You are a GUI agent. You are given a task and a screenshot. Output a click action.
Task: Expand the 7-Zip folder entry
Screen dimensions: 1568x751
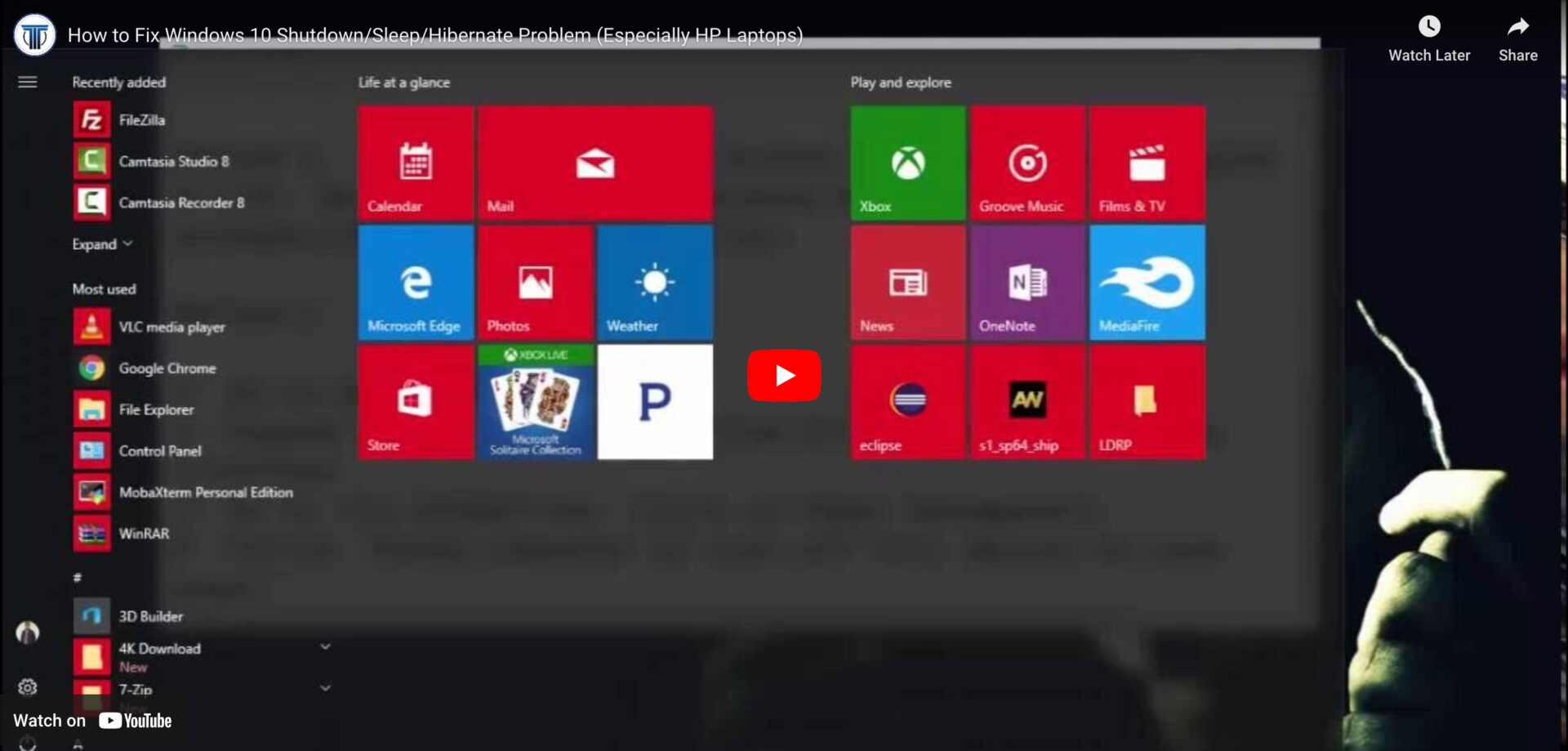[325, 686]
